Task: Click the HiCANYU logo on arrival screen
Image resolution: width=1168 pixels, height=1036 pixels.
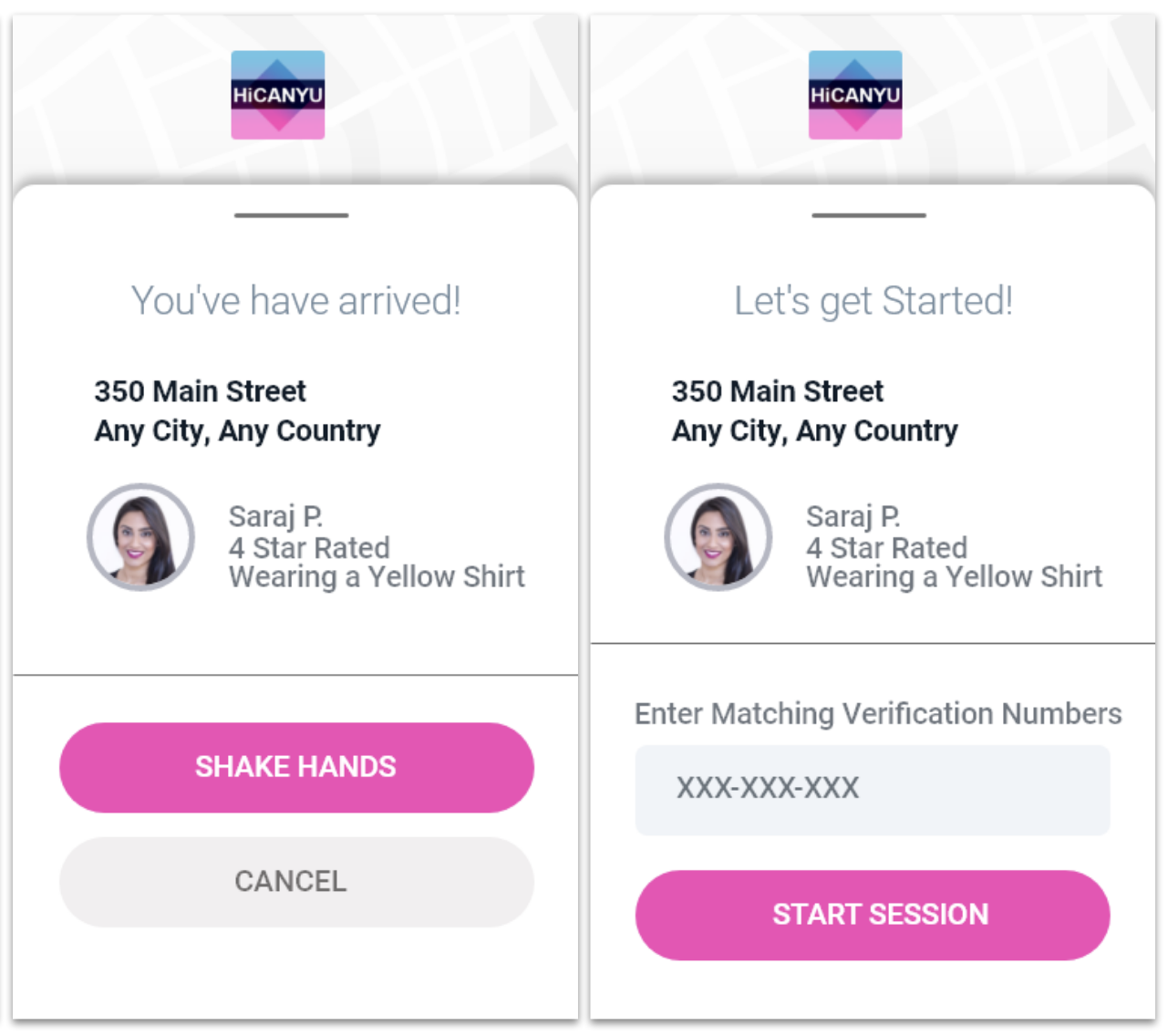Action: (x=278, y=95)
